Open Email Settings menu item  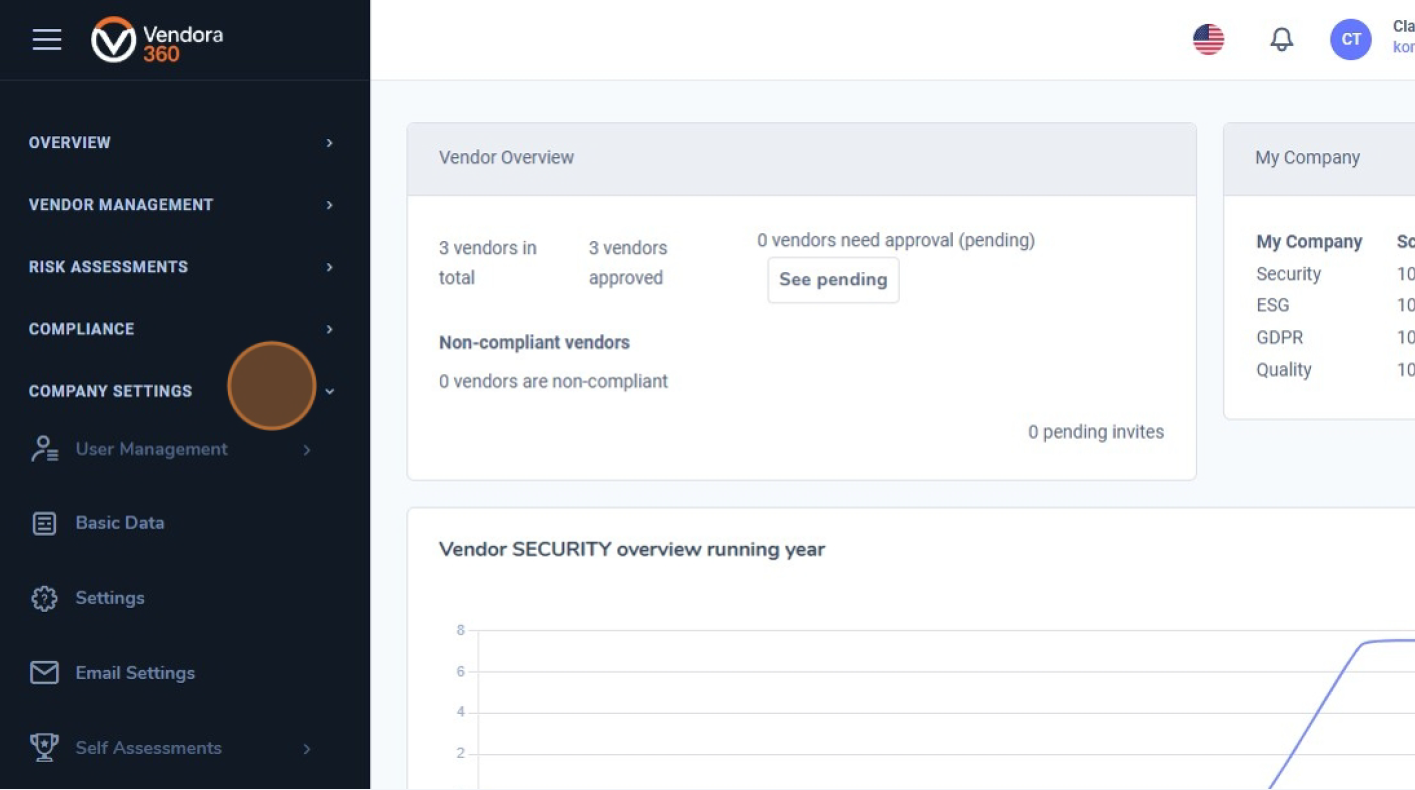coord(135,673)
